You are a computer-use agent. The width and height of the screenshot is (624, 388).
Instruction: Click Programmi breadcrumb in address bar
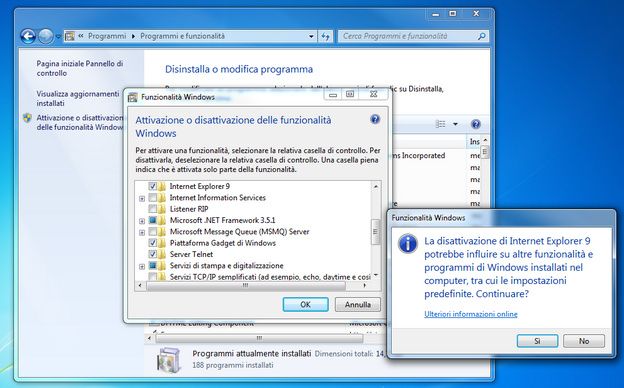coord(107,36)
